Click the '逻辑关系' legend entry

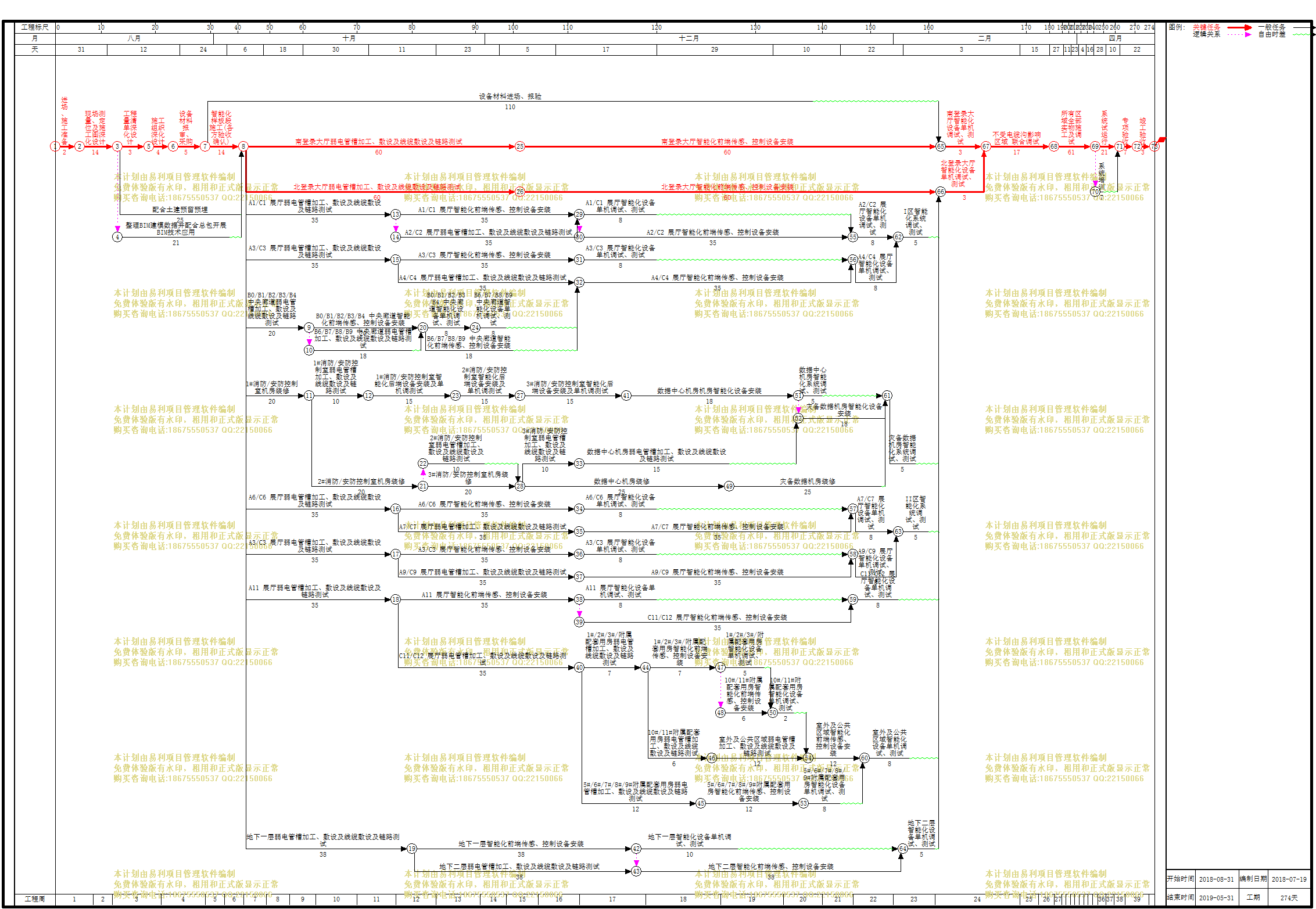click(x=1207, y=34)
